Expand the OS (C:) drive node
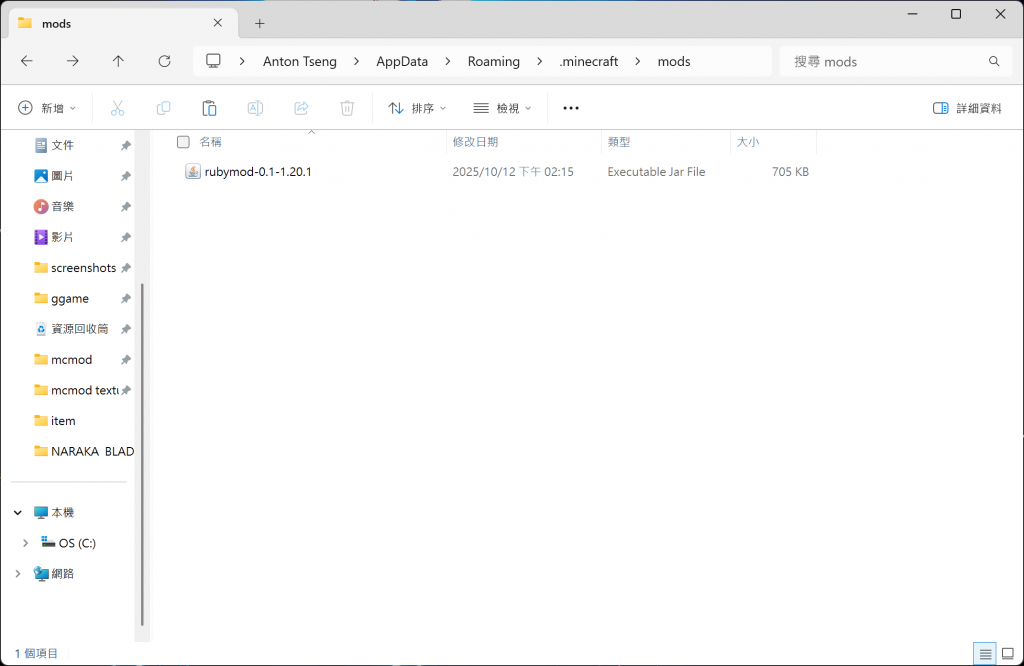1024x666 pixels. 25,543
